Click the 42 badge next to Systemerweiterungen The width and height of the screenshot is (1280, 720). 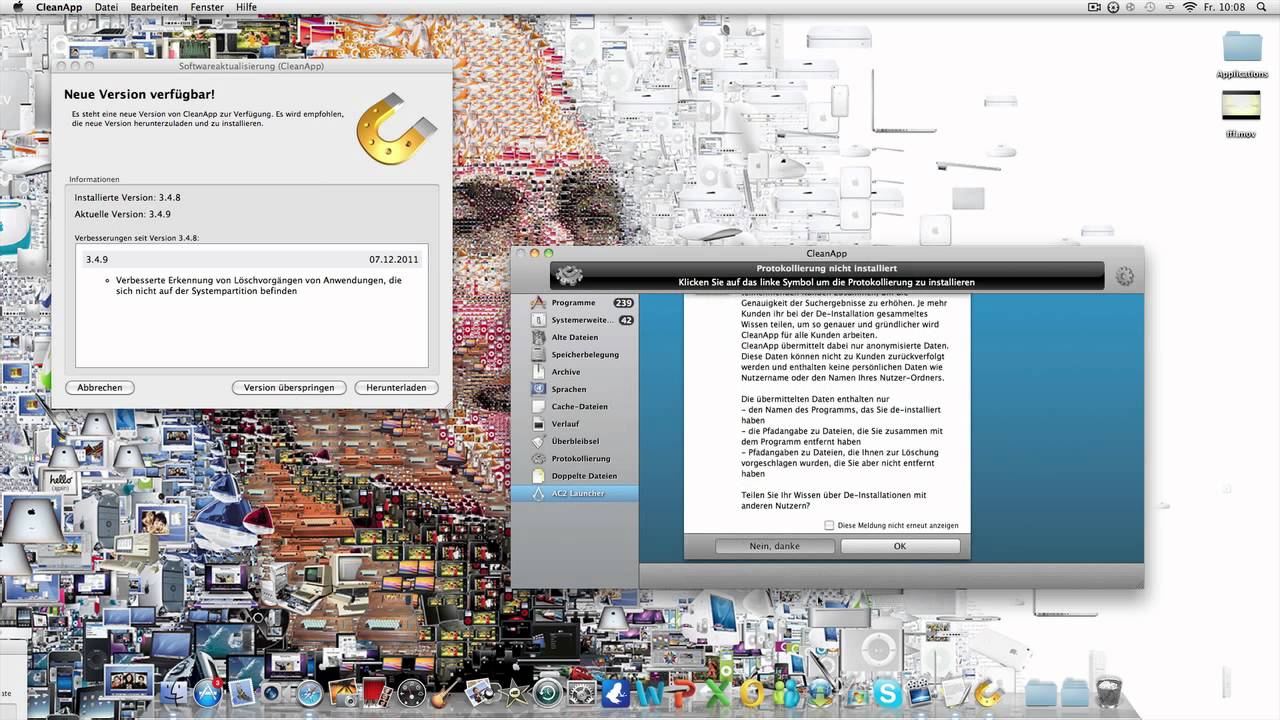click(626, 320)
